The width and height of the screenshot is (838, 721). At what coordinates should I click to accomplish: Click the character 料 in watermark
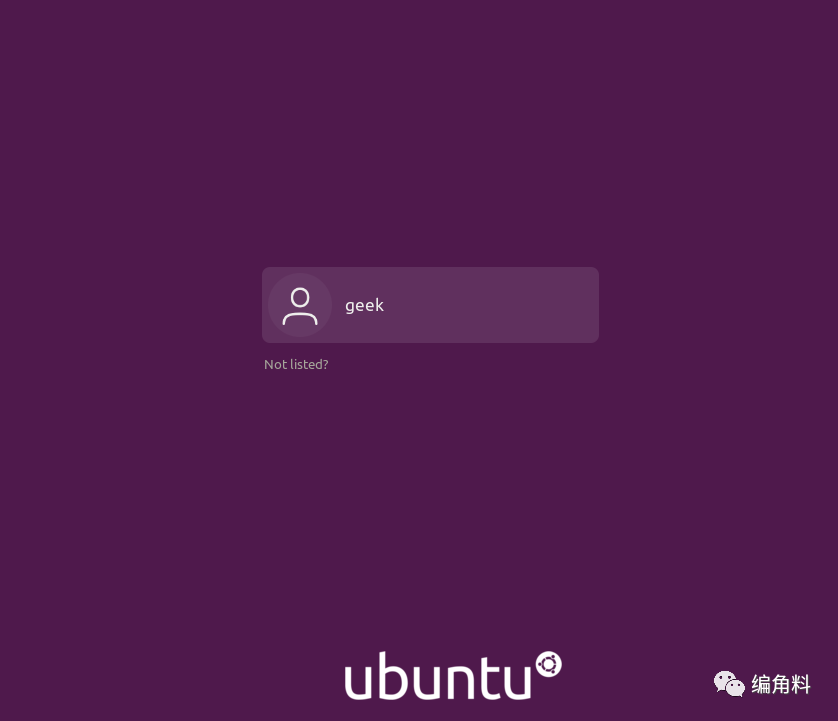(801, 684)
